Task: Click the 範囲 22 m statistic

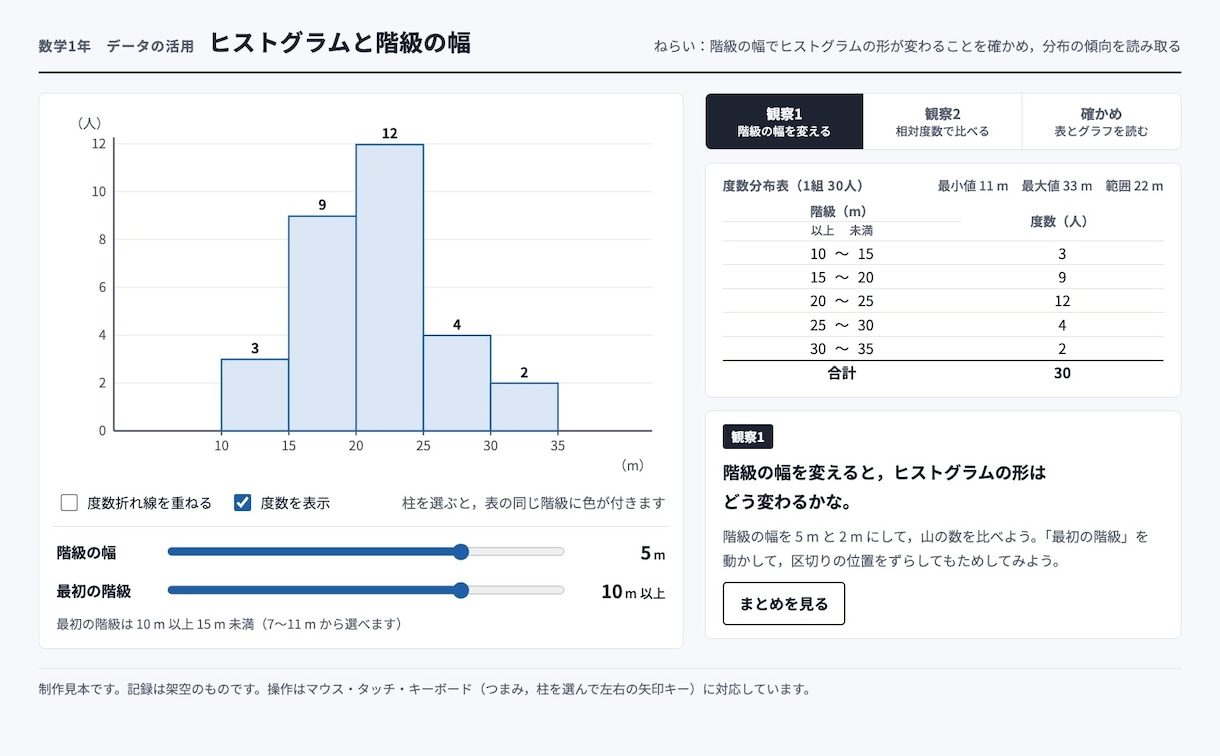Action: [x=1134, y=186]
